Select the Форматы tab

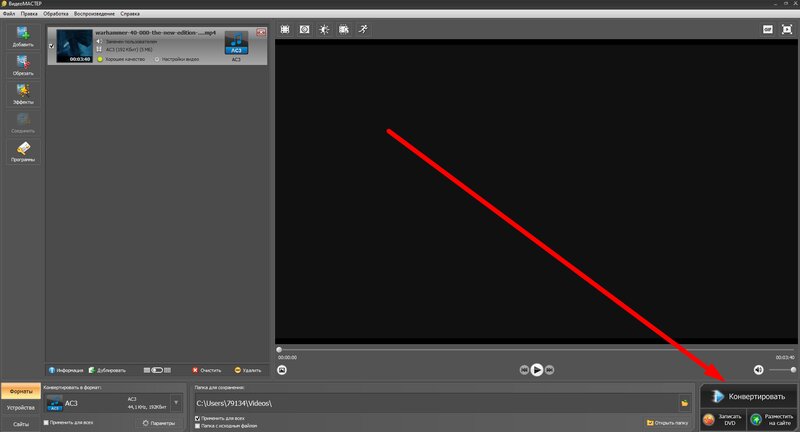pos(21,391)
